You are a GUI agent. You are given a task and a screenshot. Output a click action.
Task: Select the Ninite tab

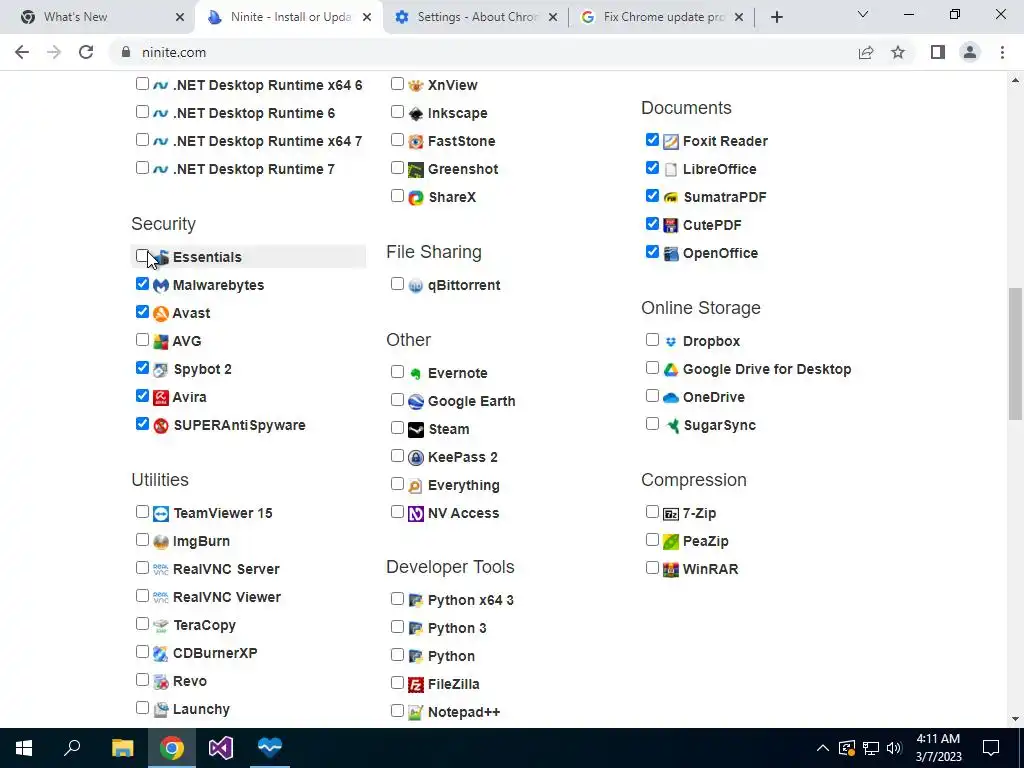click(291, 18)
